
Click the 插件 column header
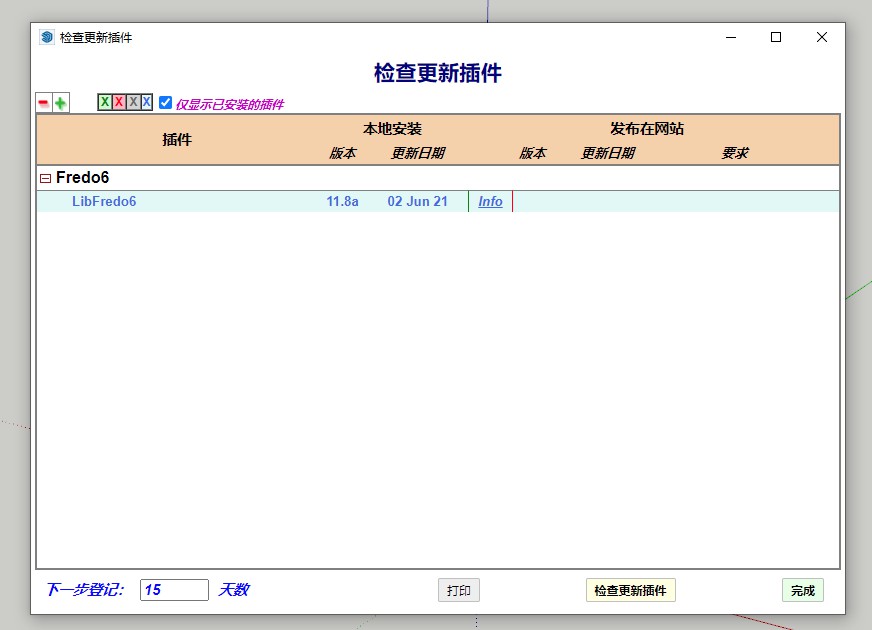pos(177,140)
